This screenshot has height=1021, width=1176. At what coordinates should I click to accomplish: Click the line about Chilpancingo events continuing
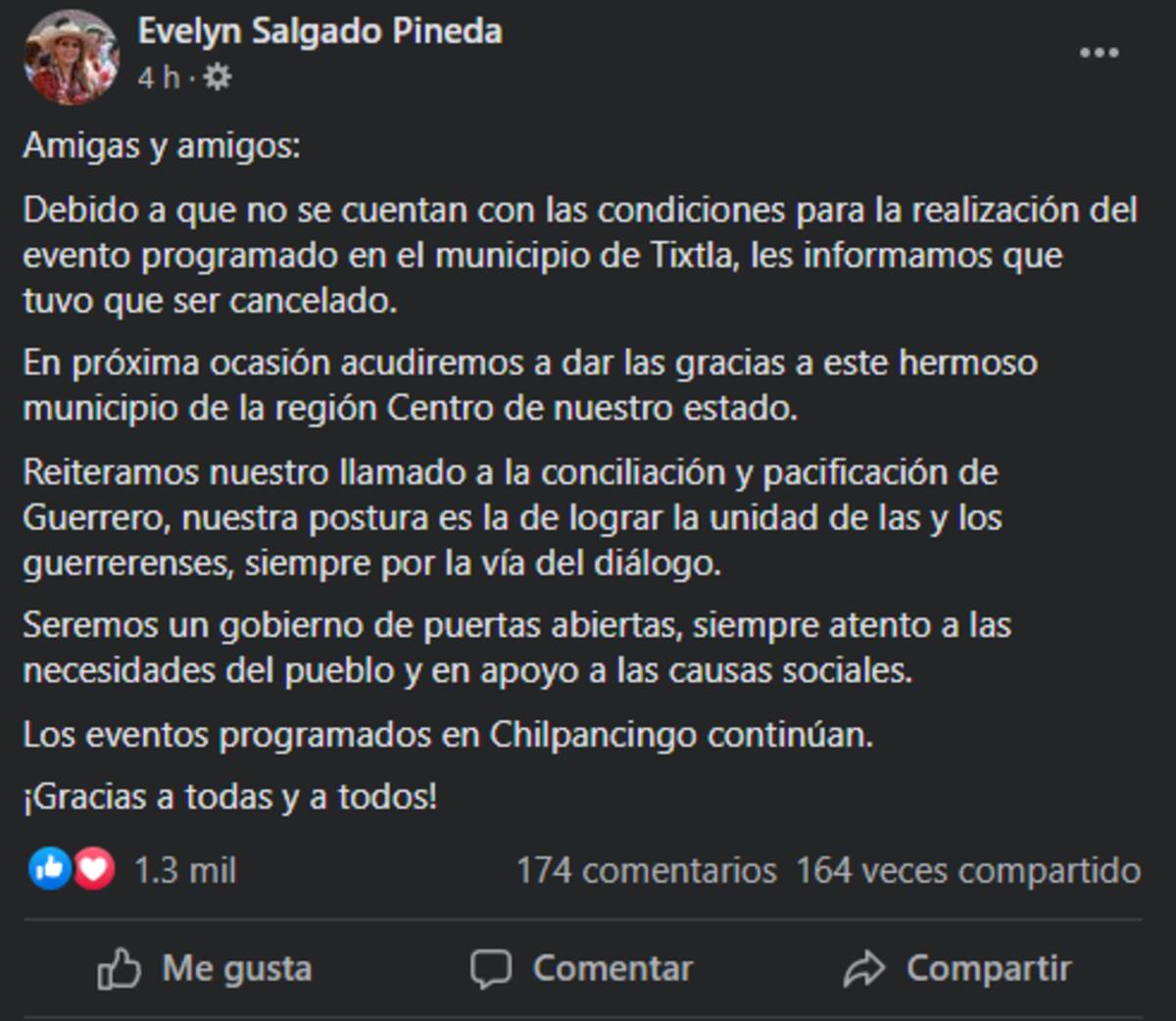click(448, 734)
